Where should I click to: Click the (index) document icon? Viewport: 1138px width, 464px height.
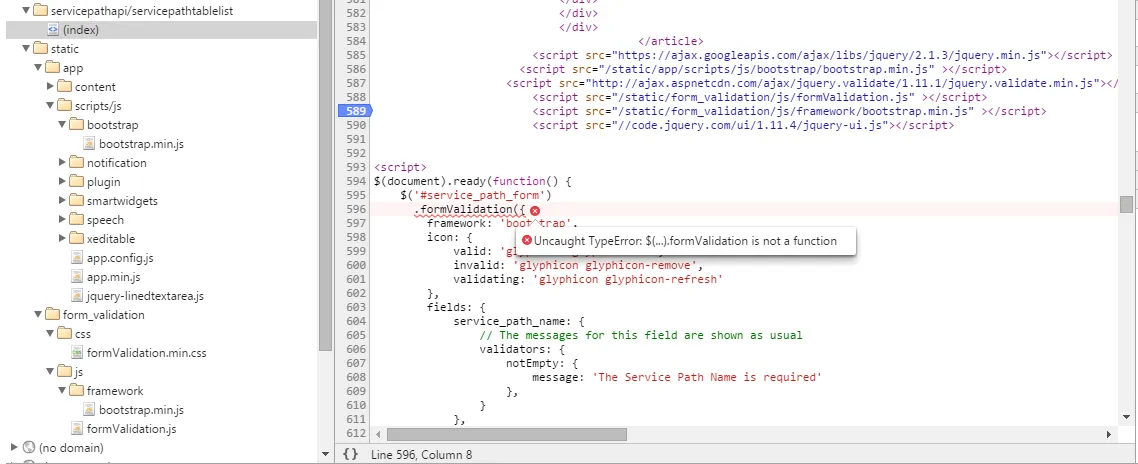click(x=52, y=30)
